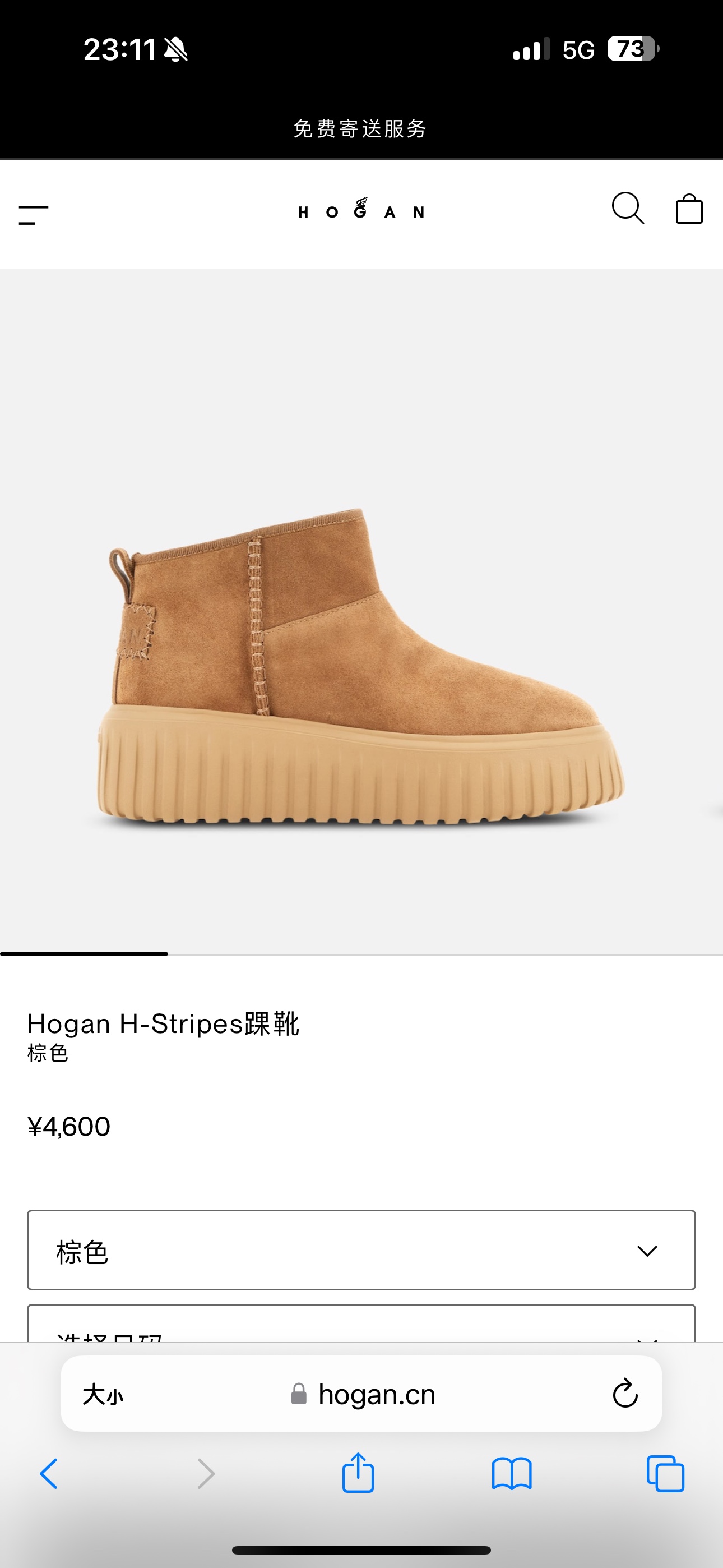Tap the boot product image

click(x=360, y=667)
